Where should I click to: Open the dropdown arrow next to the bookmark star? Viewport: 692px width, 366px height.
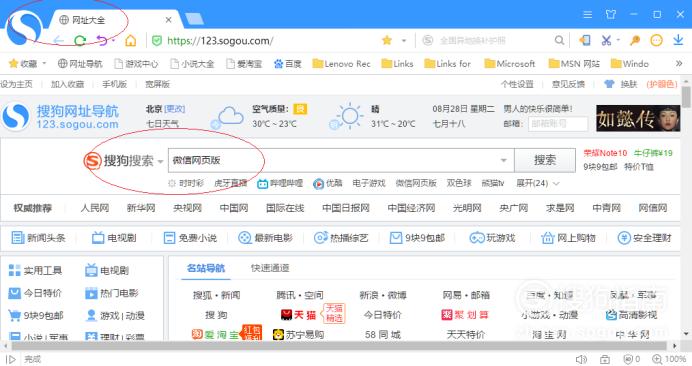(x=403, y=41)
